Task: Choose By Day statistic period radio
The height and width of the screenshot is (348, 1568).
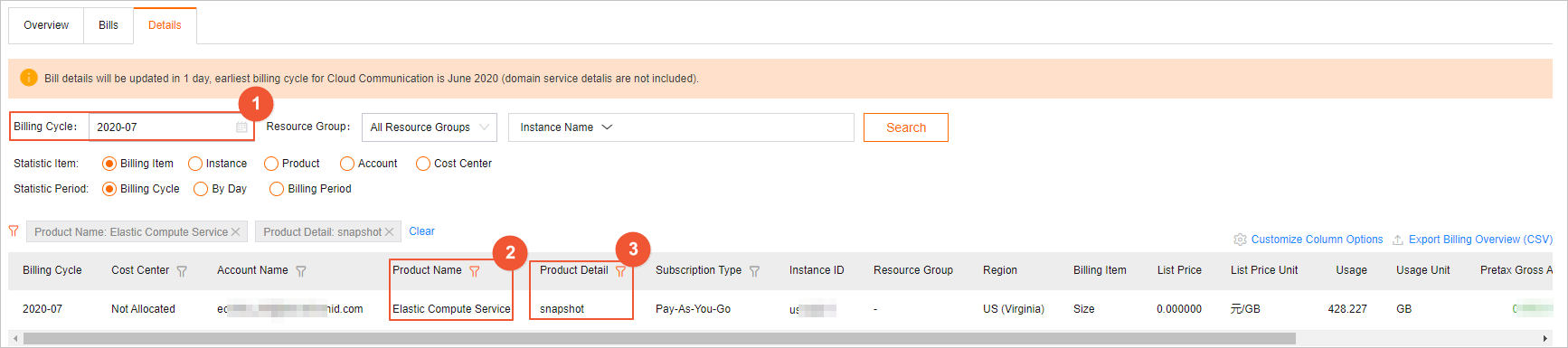Action: (201, 189)
